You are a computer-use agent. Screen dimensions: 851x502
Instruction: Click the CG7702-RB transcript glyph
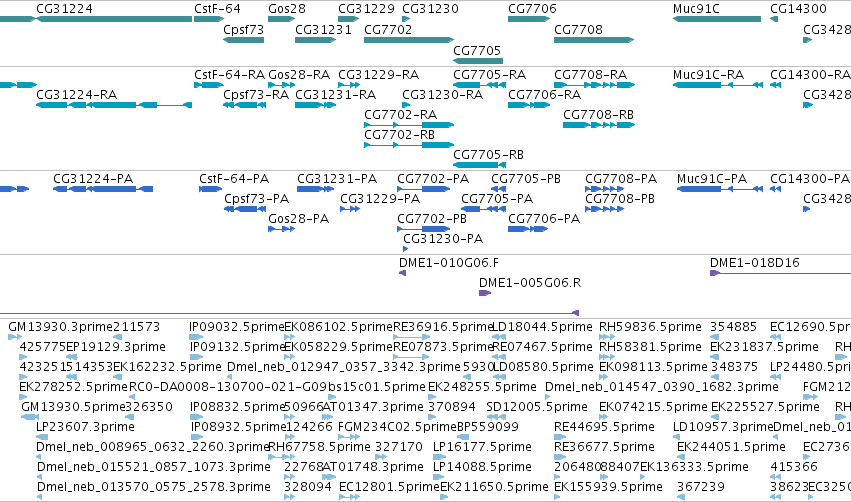pyautogui.click(x=409, y=145)
